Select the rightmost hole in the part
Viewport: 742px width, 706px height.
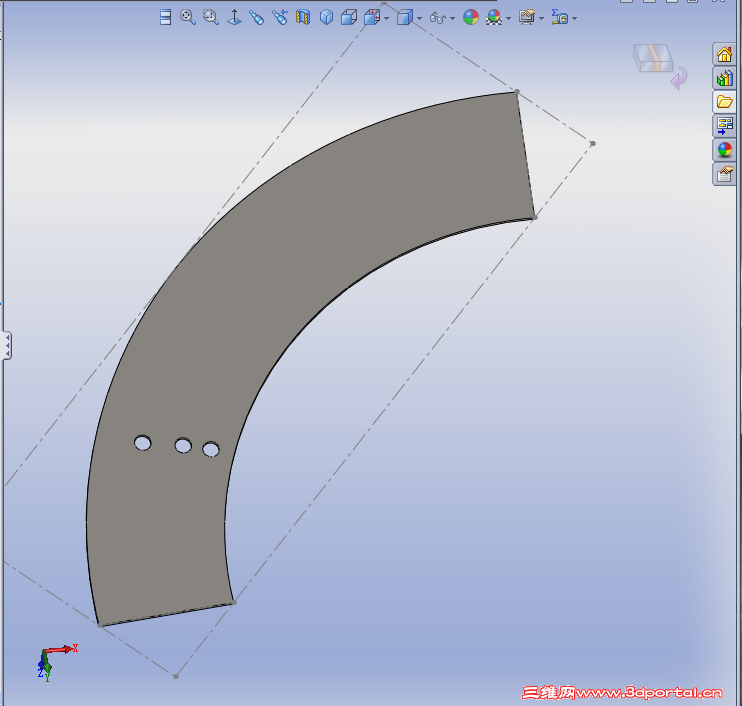(211, 449)
